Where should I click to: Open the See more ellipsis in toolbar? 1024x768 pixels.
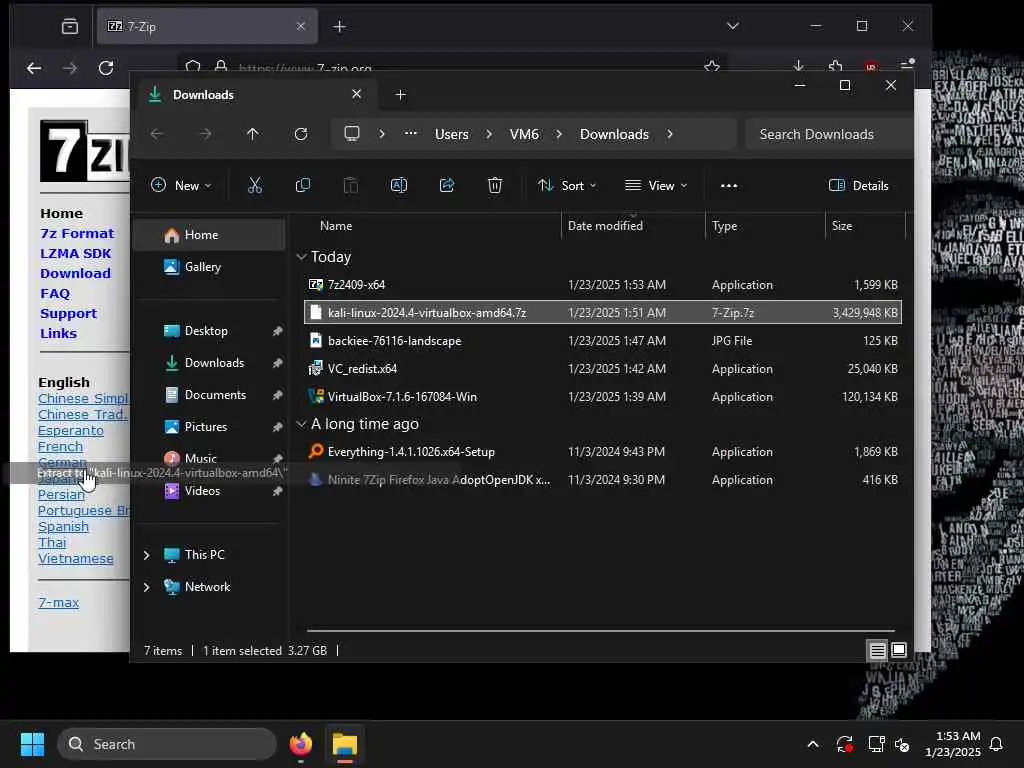(x=729, y=185)
